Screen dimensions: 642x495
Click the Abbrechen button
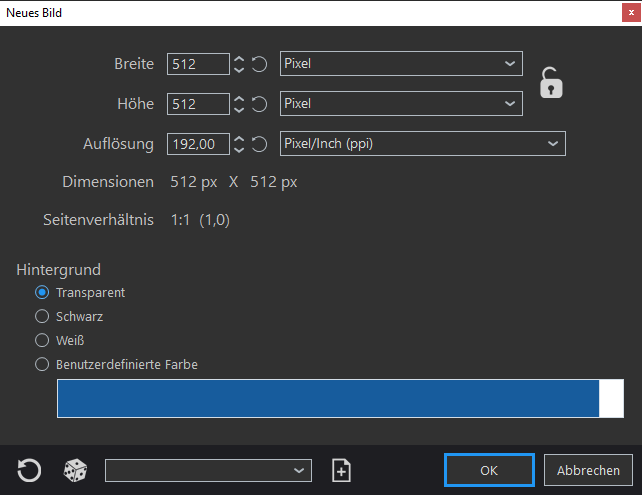tap(588, 470)
